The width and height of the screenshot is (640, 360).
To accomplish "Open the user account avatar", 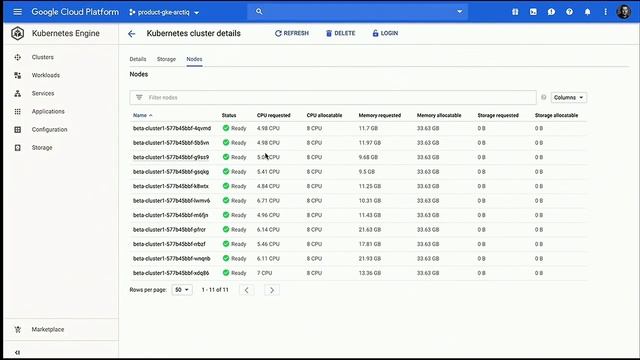I will 623,12.
